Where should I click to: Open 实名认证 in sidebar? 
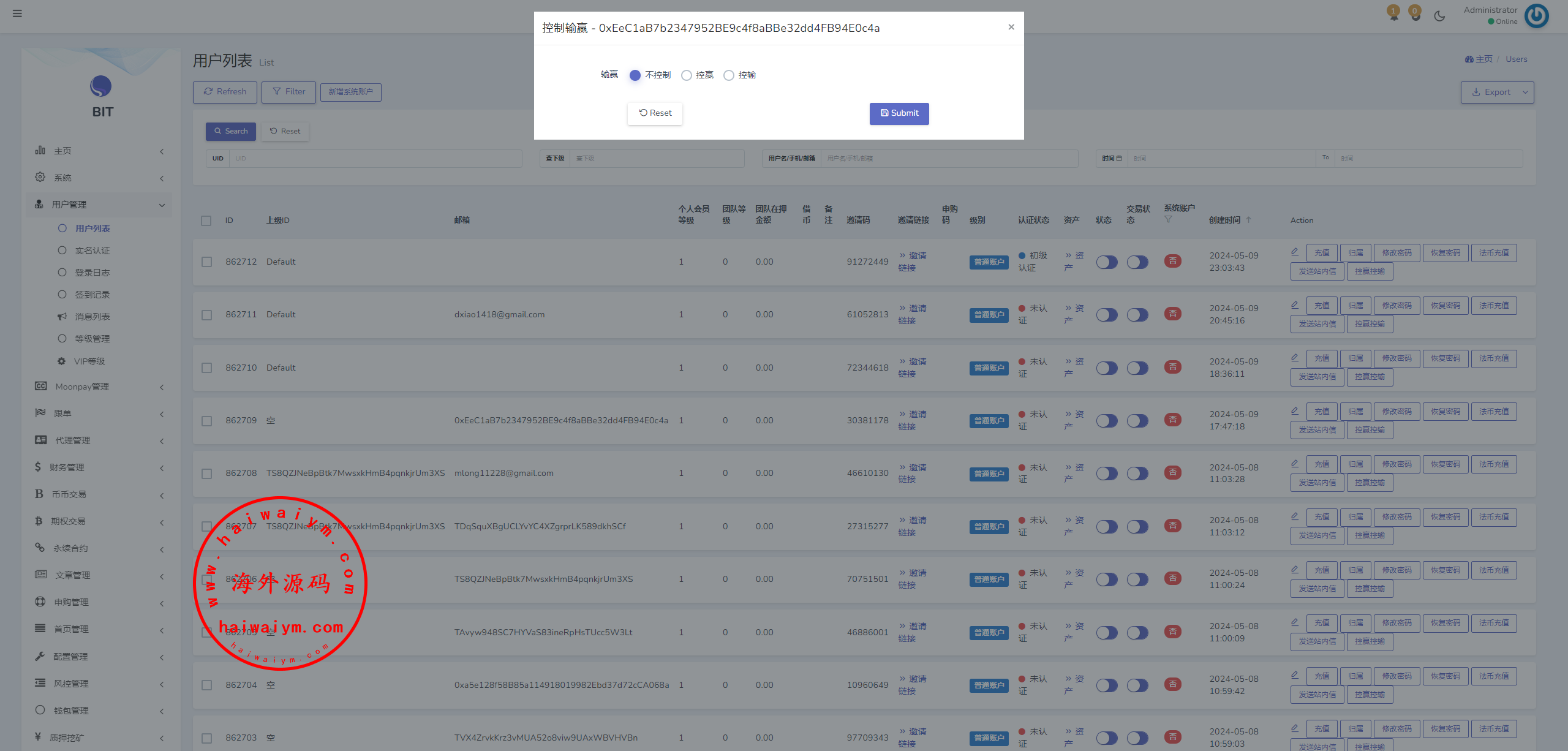point(92,251)
